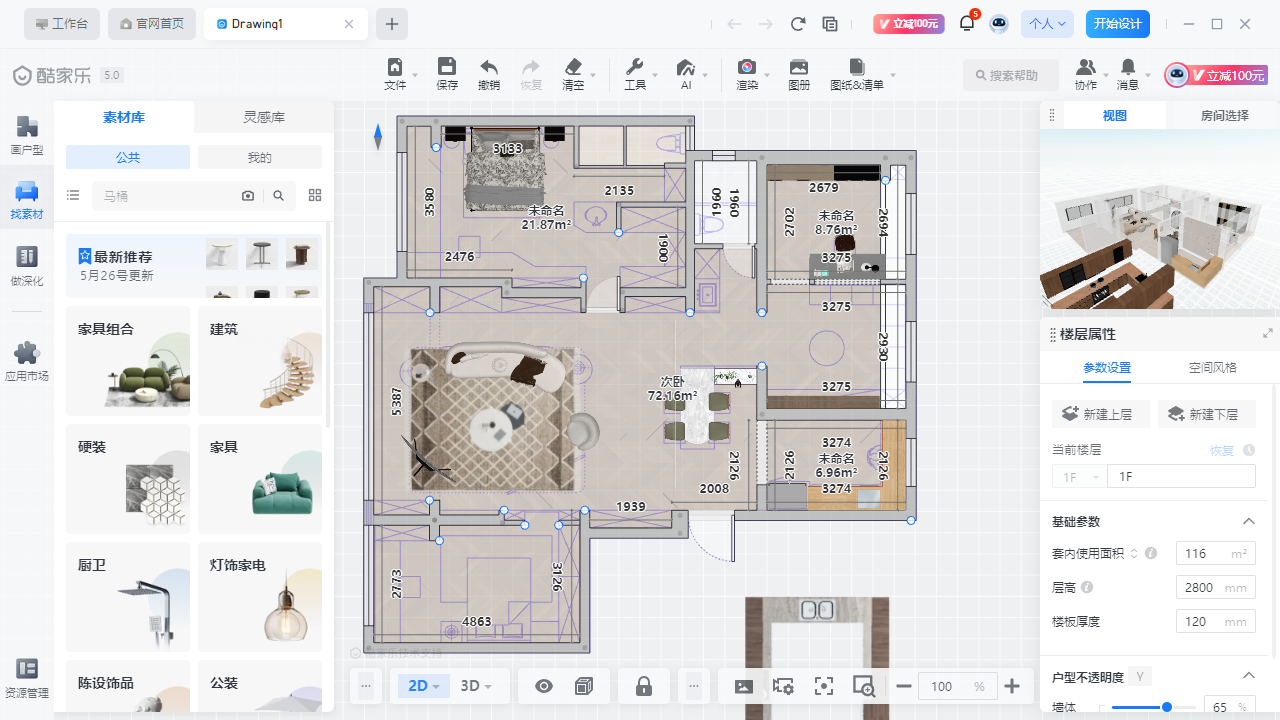The height and width of the screenshot is (720, 1280).
Task: Switch to the 灵感库 tab
Action: [x=264, y=117]
